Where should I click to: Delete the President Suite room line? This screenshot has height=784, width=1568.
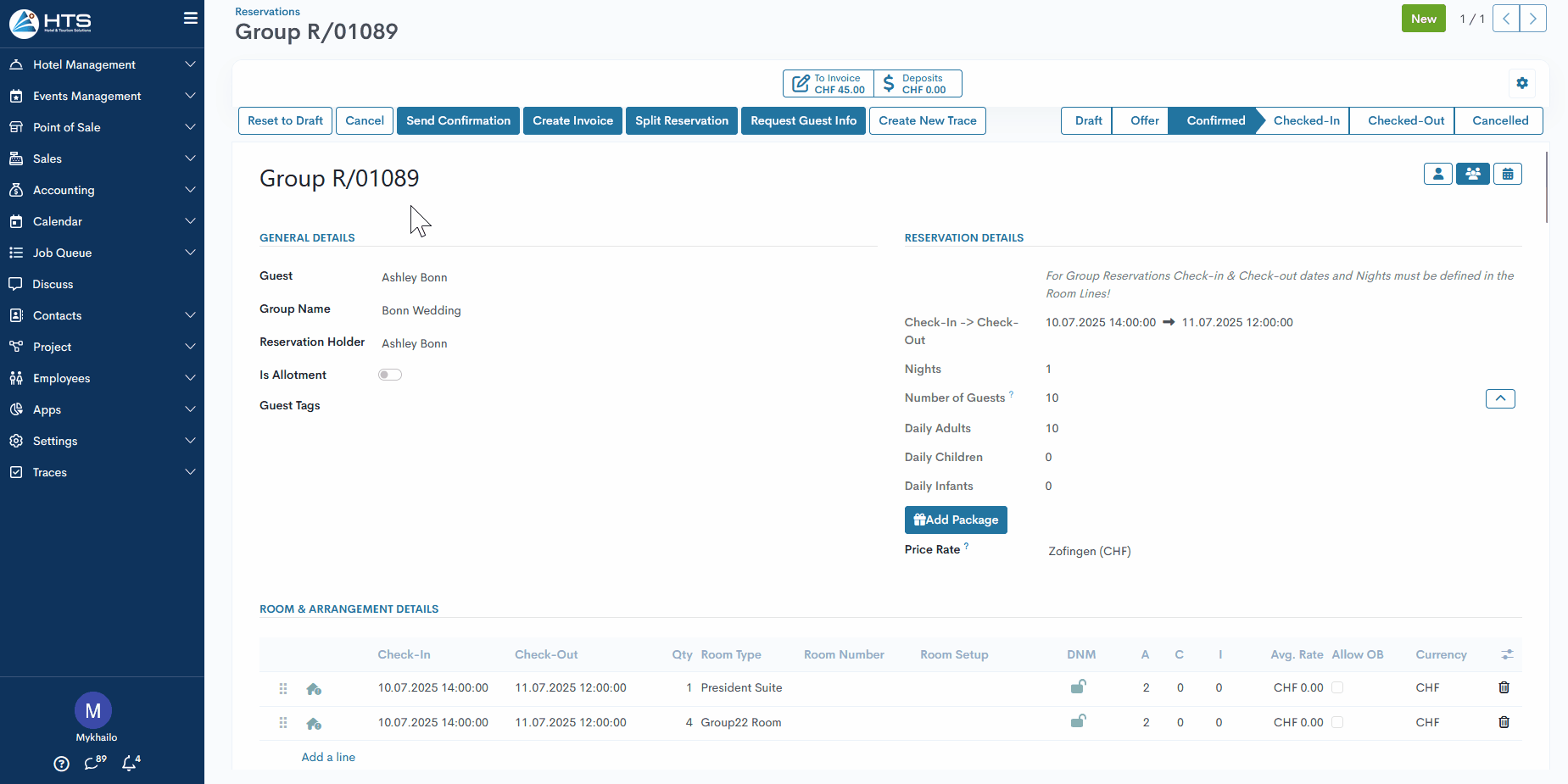point(1504,687)
